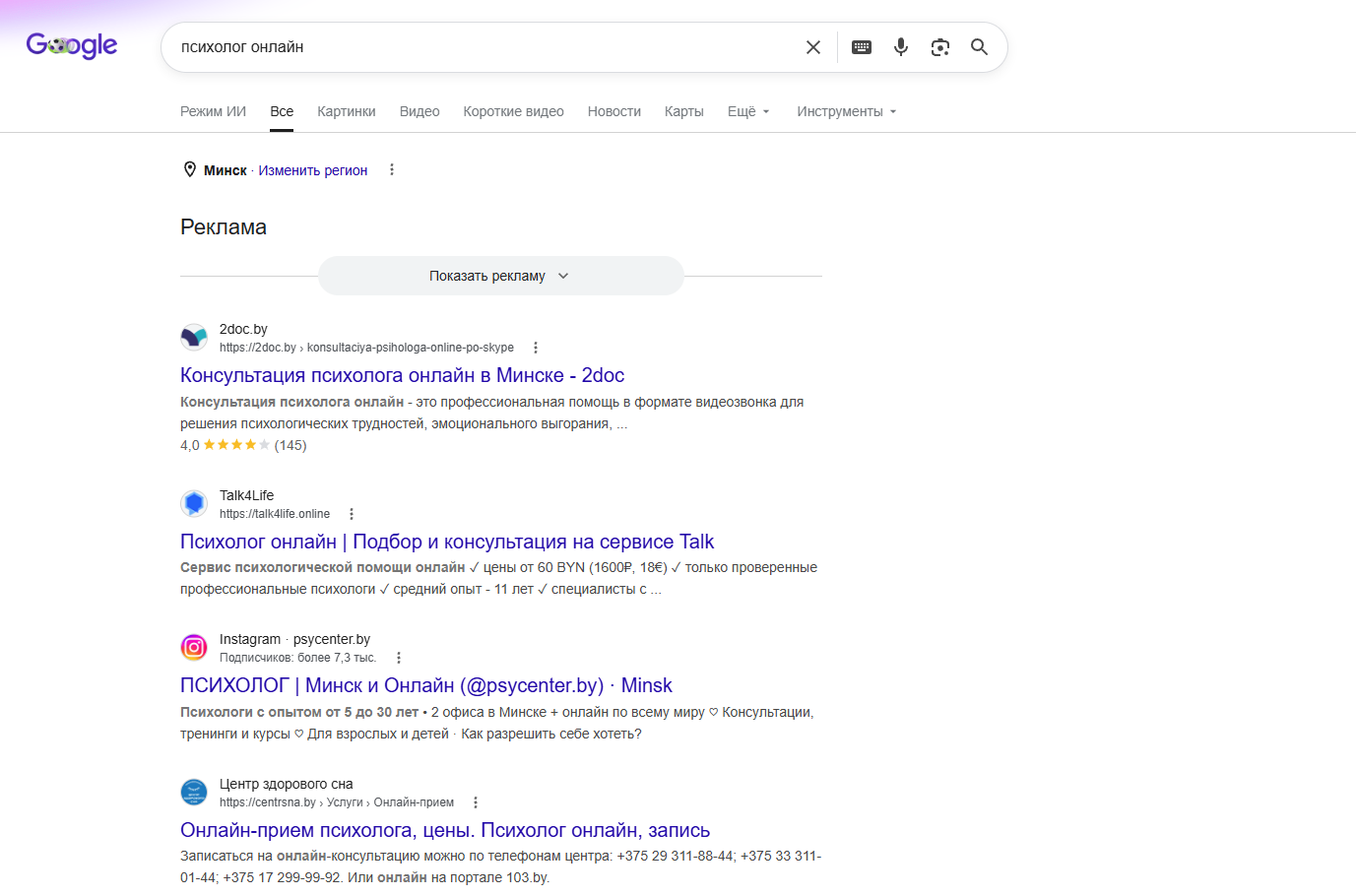1356x896 pixels.
Task: Click the Google logo
Action: [72, 45]
